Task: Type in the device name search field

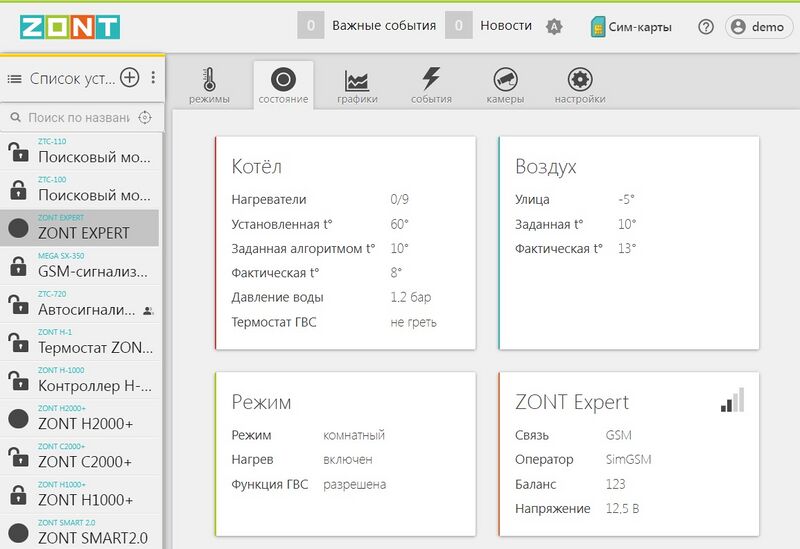Action: 78,117
